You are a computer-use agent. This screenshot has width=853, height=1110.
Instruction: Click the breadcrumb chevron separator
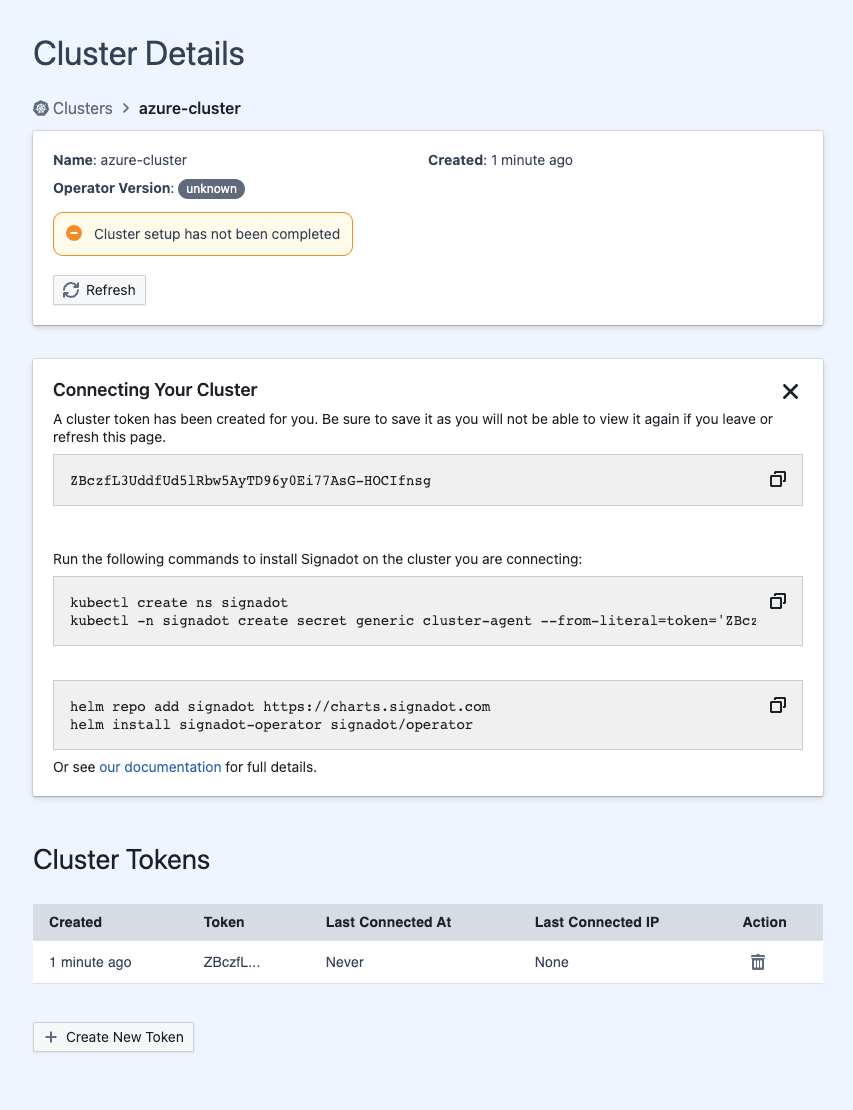(x=126, y=108)
